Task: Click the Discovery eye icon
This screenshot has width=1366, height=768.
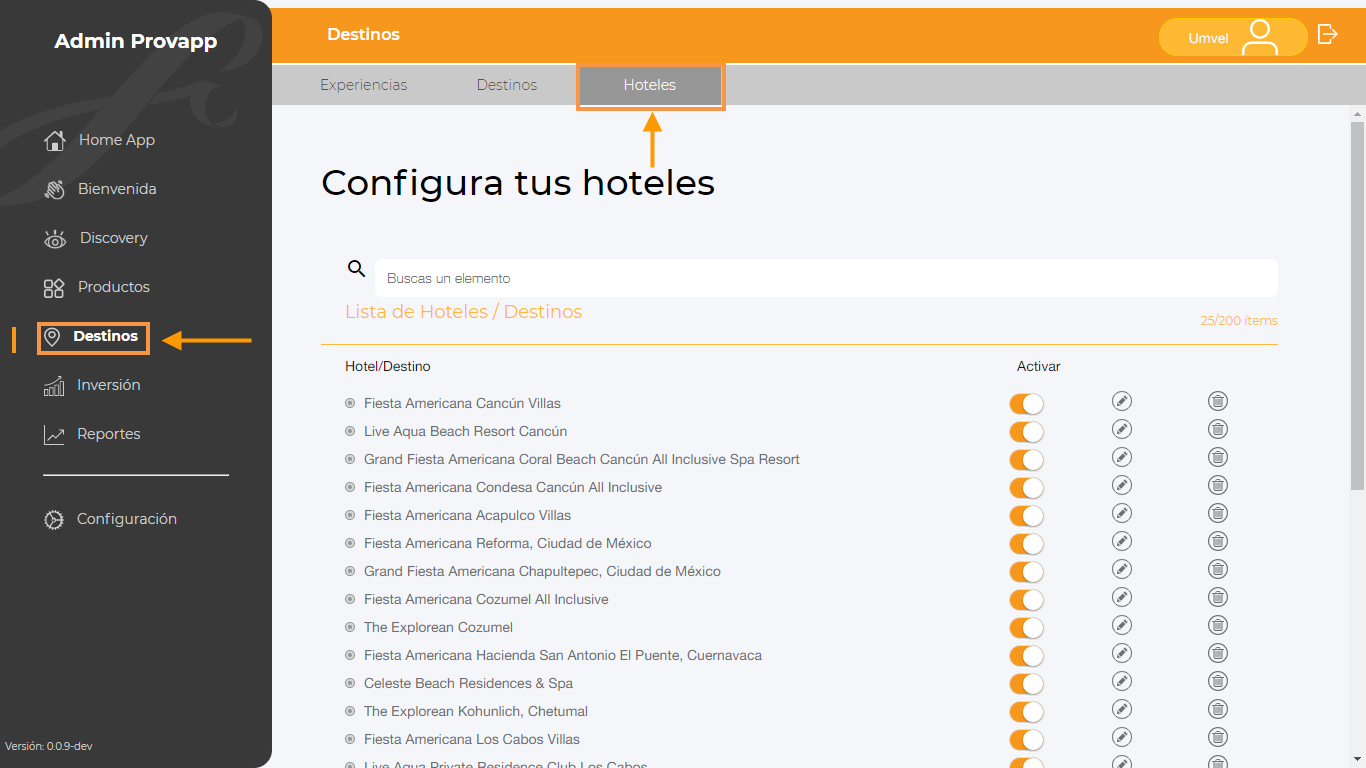Action: (x=54, y=238)
